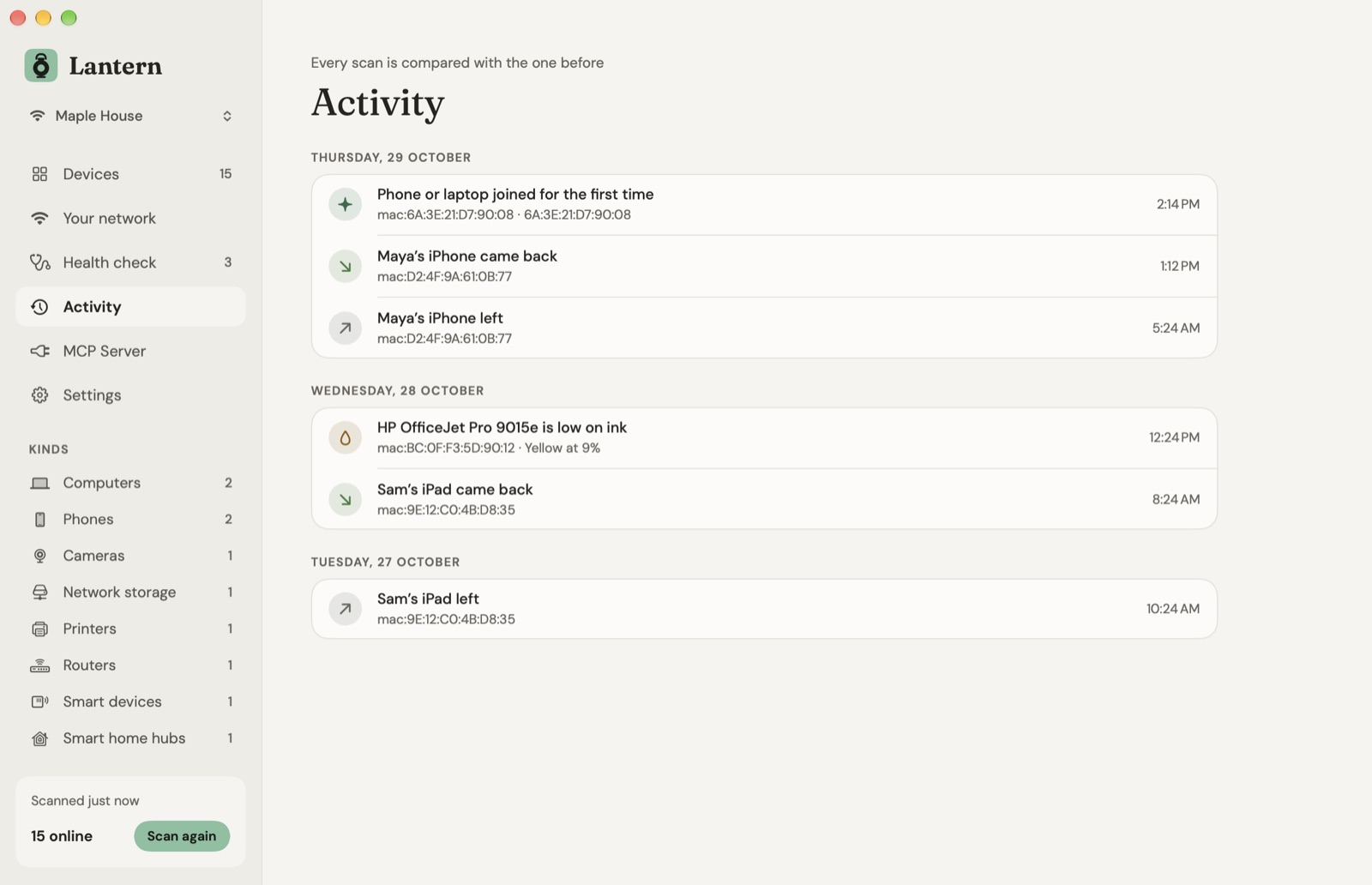Click the '15 online' status text
This screenshot has height=885, width=1372.
click(x=62, y=836)
